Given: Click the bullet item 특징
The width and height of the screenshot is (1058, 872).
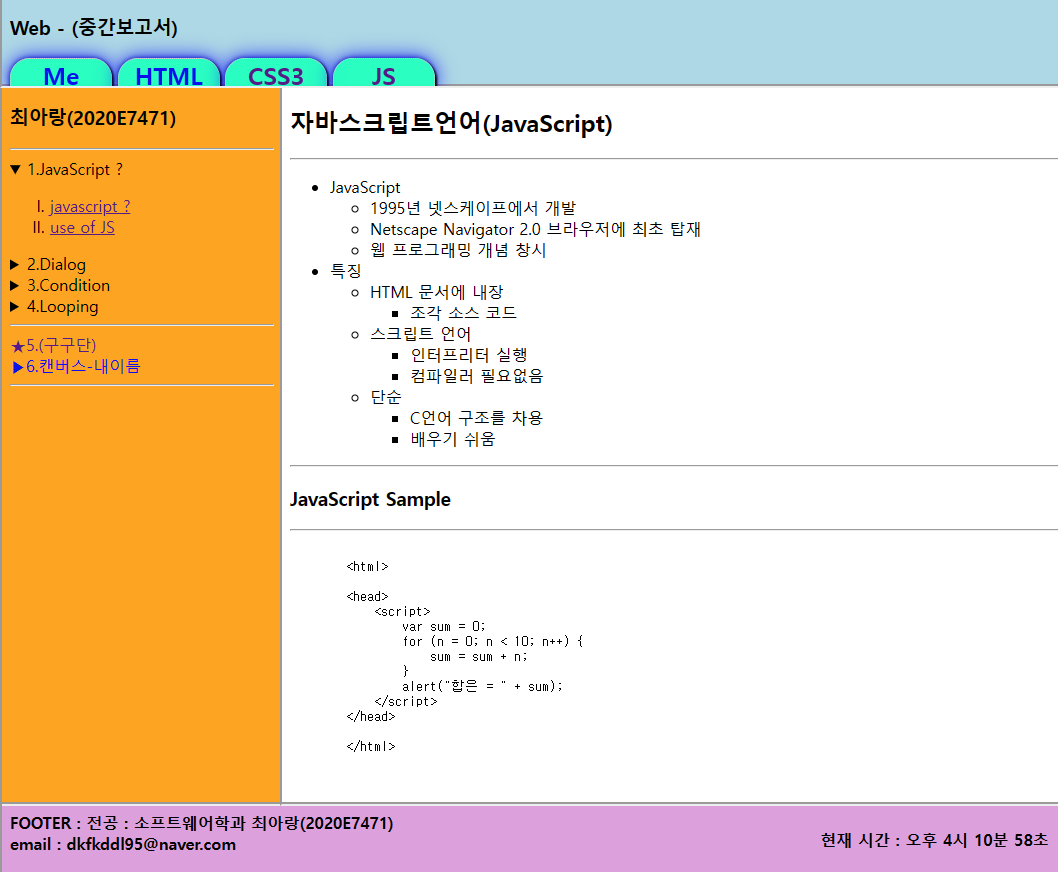Looking at the screenshot, I should click(x=345, y=271).
